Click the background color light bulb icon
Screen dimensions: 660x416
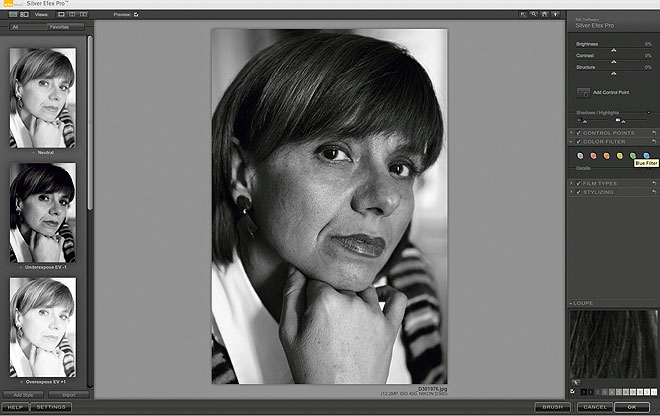click(x=556, y=14)
